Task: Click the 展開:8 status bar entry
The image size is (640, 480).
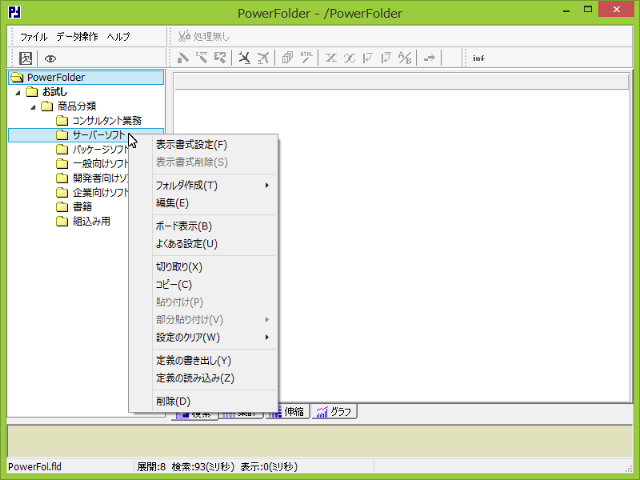Action: (151, 467)
